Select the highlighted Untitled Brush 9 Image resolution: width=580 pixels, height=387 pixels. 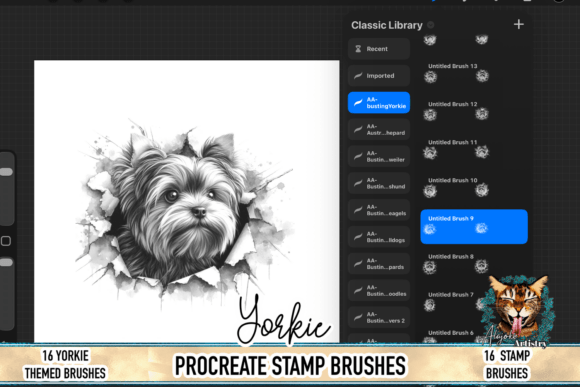(474, 226)
